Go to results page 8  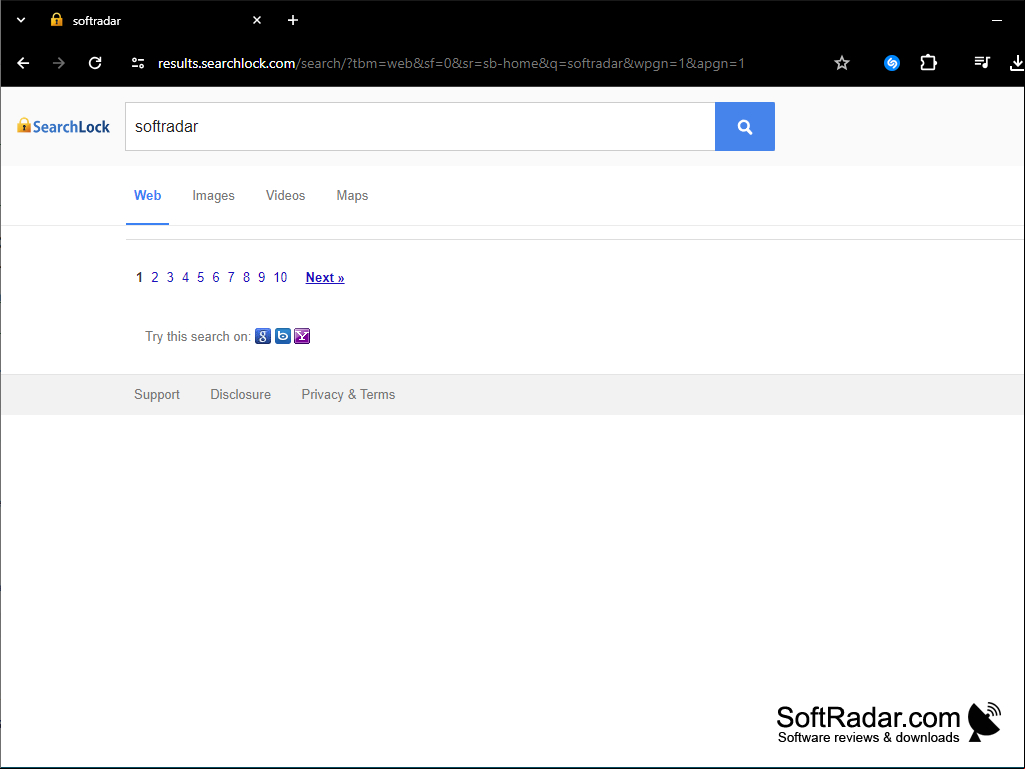tap(246, 277)
